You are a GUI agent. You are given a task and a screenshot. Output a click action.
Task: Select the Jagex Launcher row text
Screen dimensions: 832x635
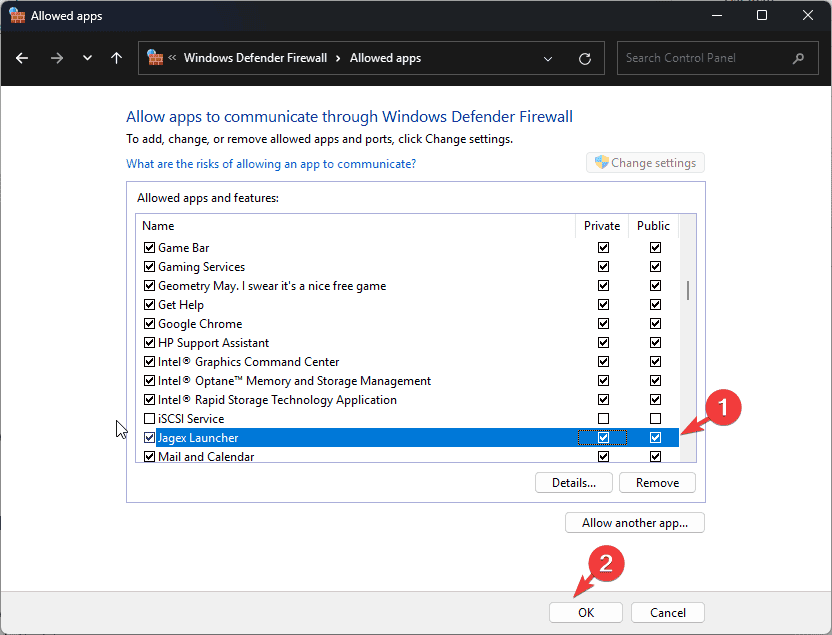point(198,438)
